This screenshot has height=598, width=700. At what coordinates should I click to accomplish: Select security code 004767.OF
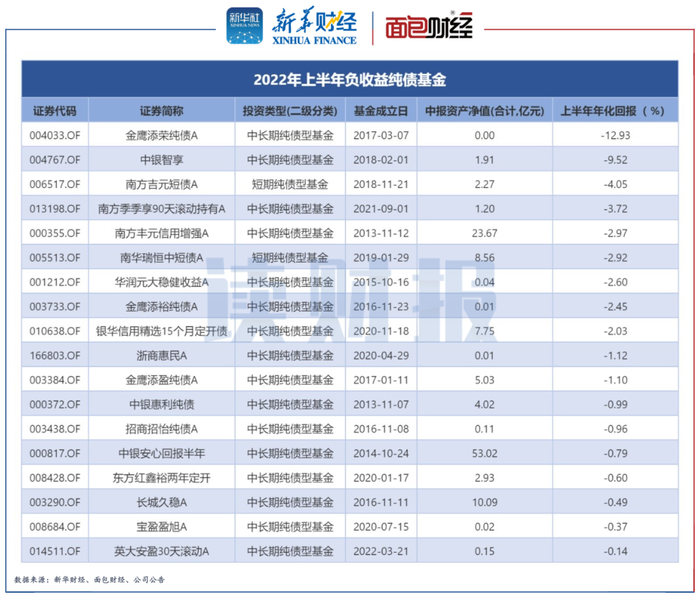point(55,160)
